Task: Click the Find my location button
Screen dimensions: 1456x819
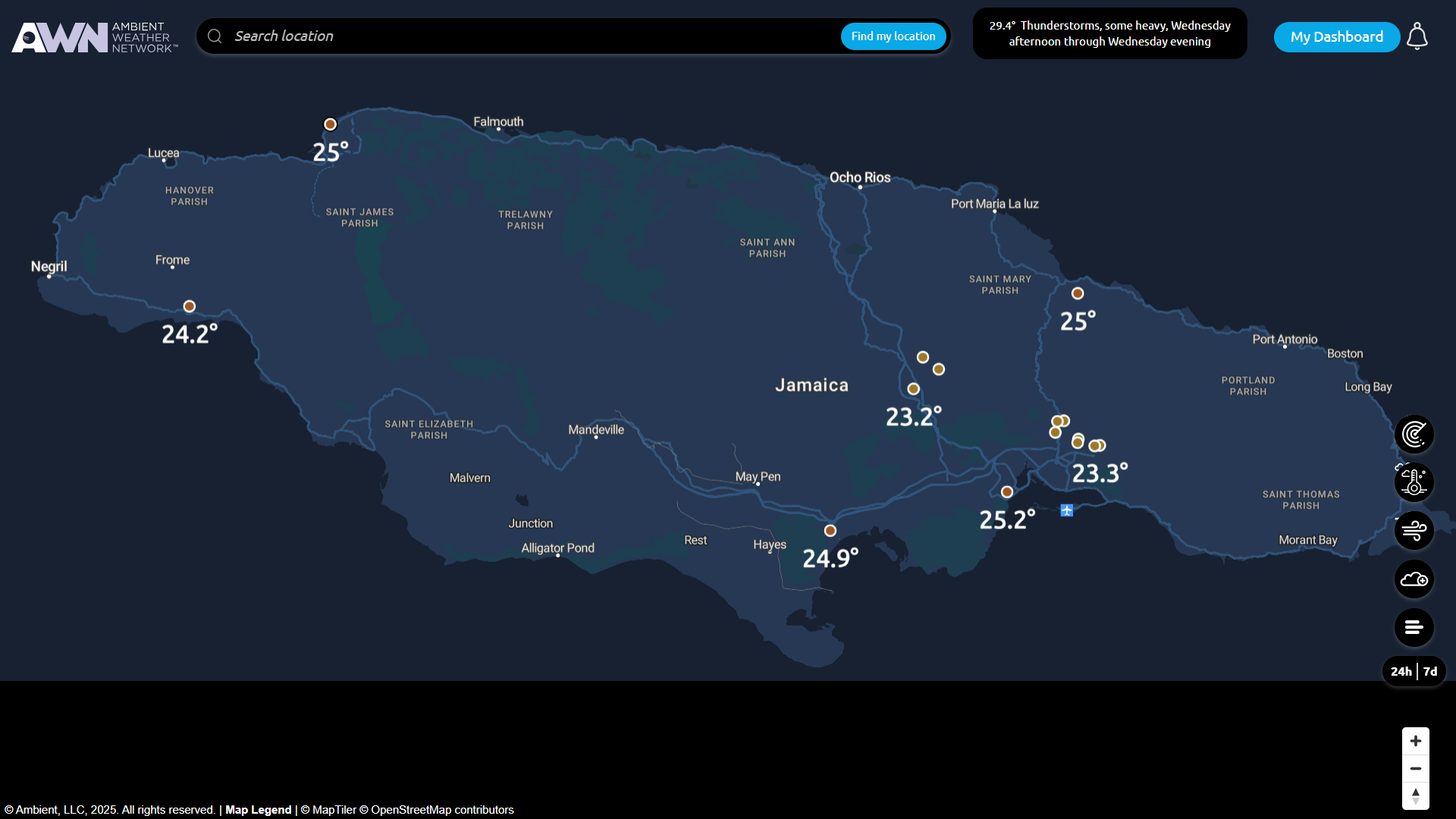Action: coord(893,36)
